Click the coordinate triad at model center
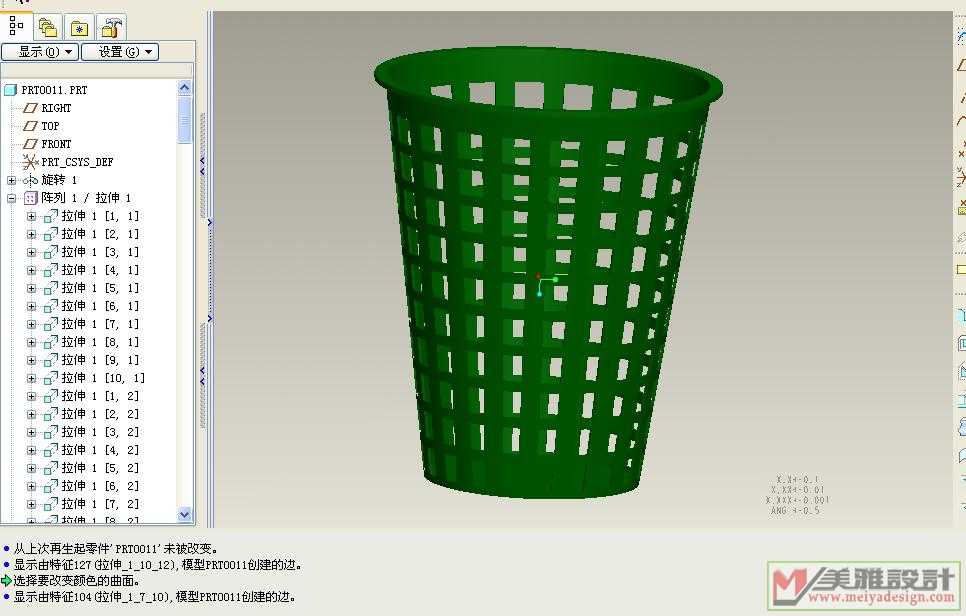Screen dimensions: 966x616 pyautogui.click(x=546, y=284)
